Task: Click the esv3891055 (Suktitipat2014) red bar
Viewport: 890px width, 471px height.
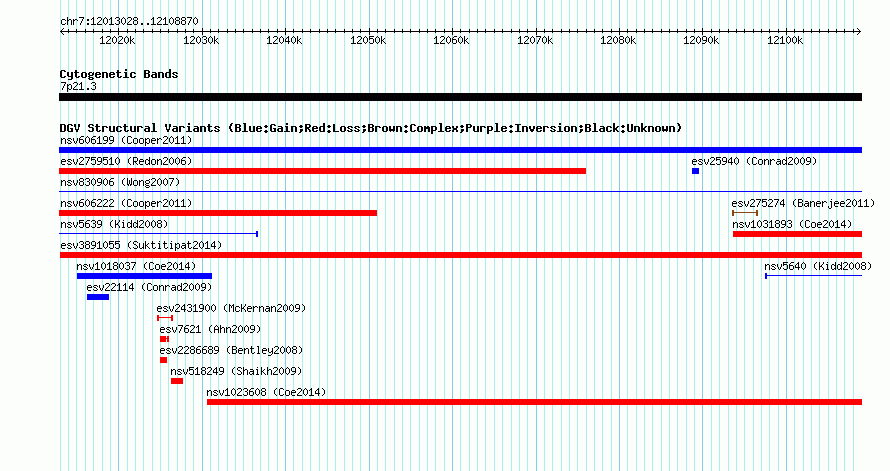Action: [x=460, y=255]
